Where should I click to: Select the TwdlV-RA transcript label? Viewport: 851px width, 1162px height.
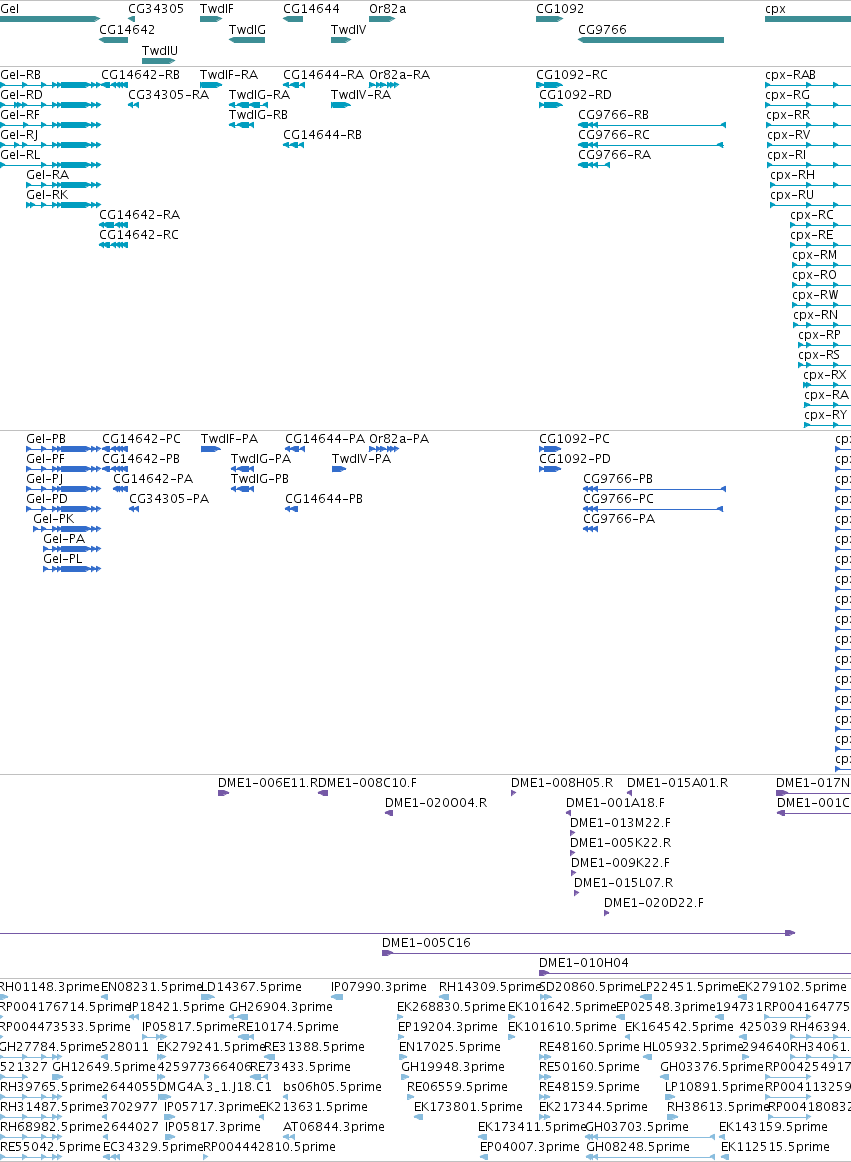pyautogui.click(x=360, y=95)
